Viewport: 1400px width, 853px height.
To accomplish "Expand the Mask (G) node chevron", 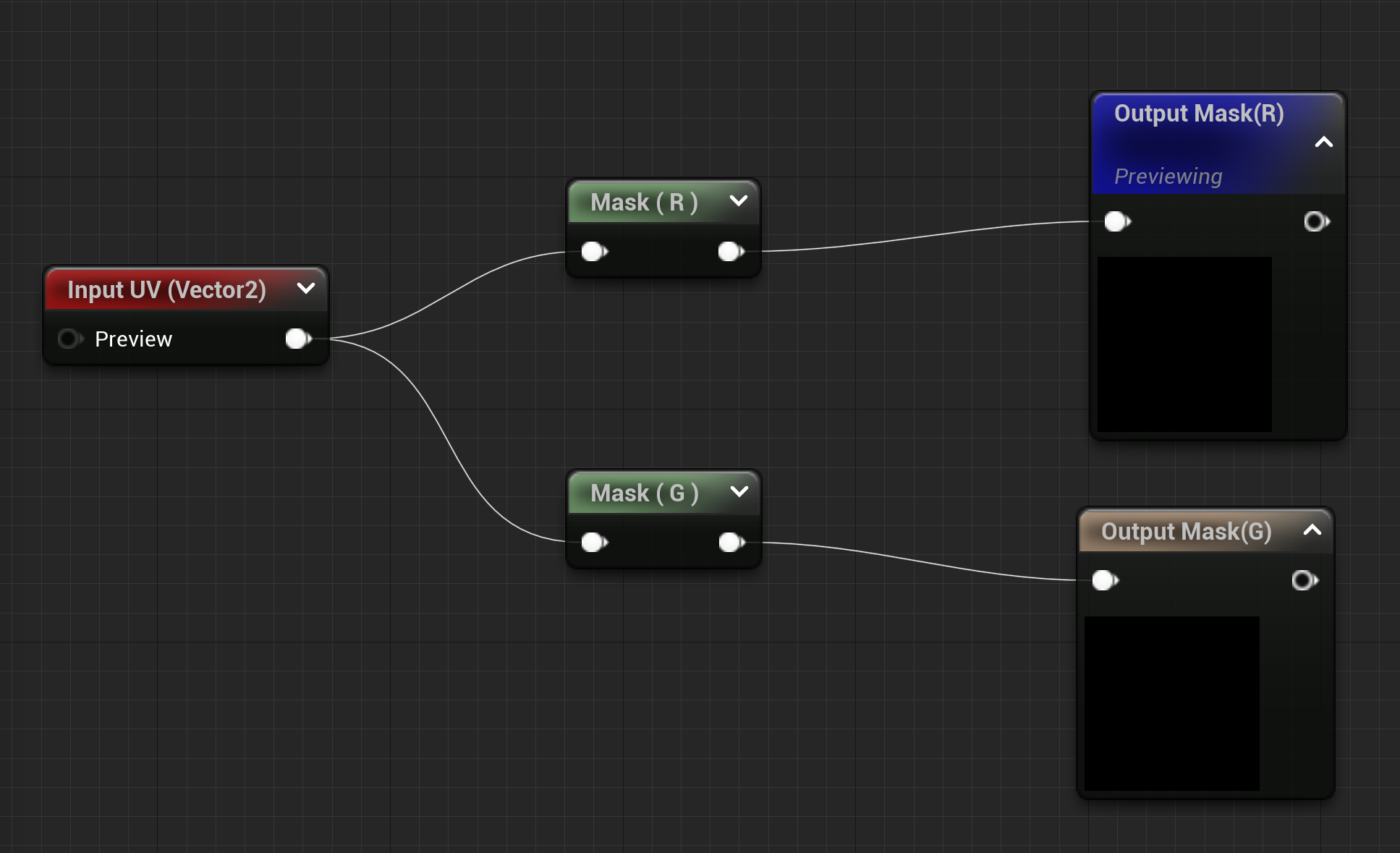I will coord(739,492).
